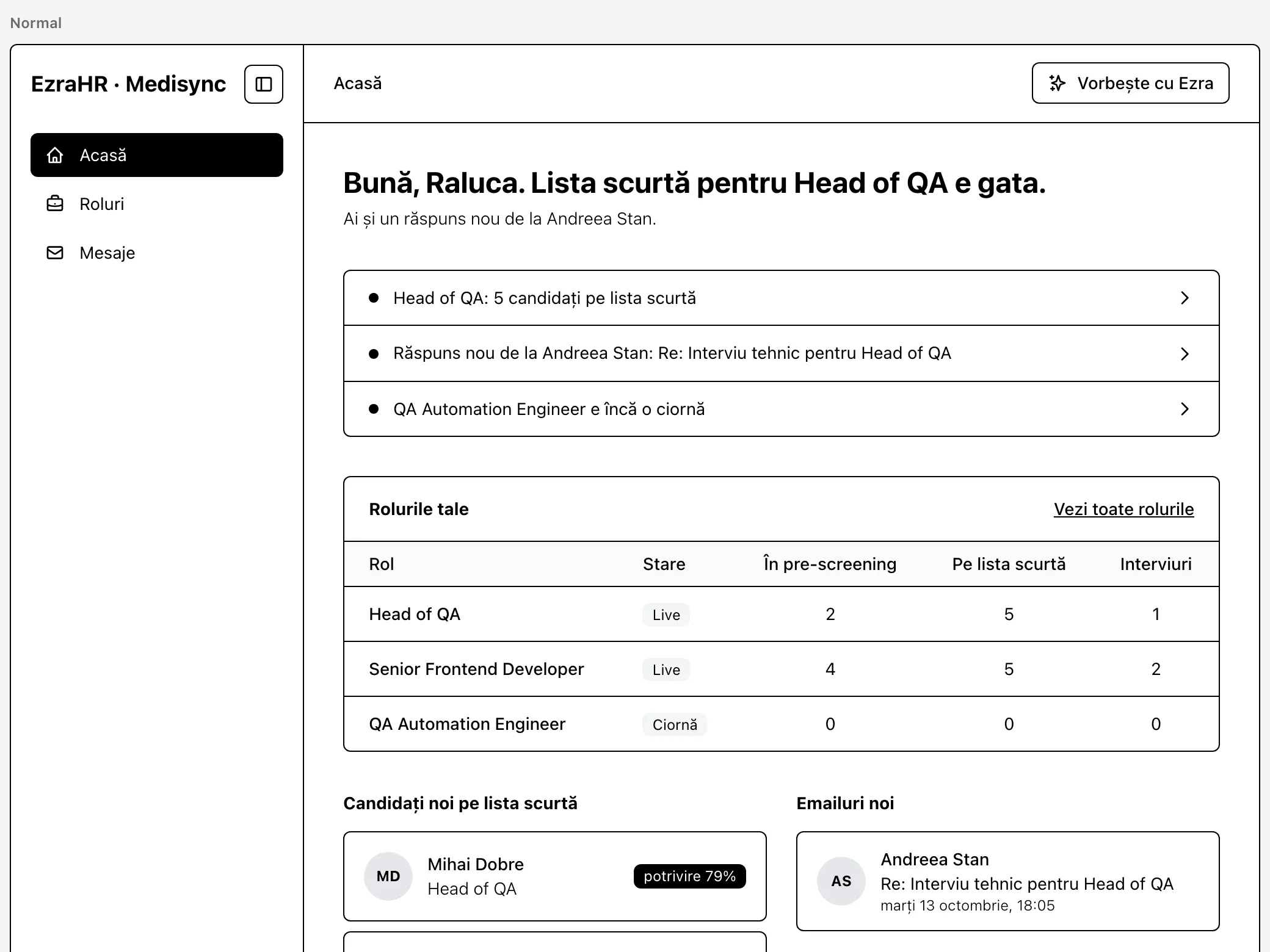Viewport: 1270px width, 952px height.
Task: Click interview count 1 for Head of QA
Action: [1155, 614]
